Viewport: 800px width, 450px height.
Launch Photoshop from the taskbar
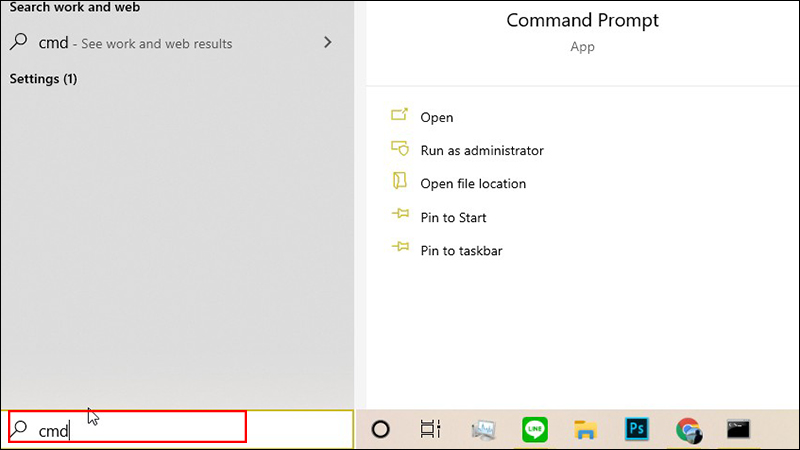tap(637, 429)
